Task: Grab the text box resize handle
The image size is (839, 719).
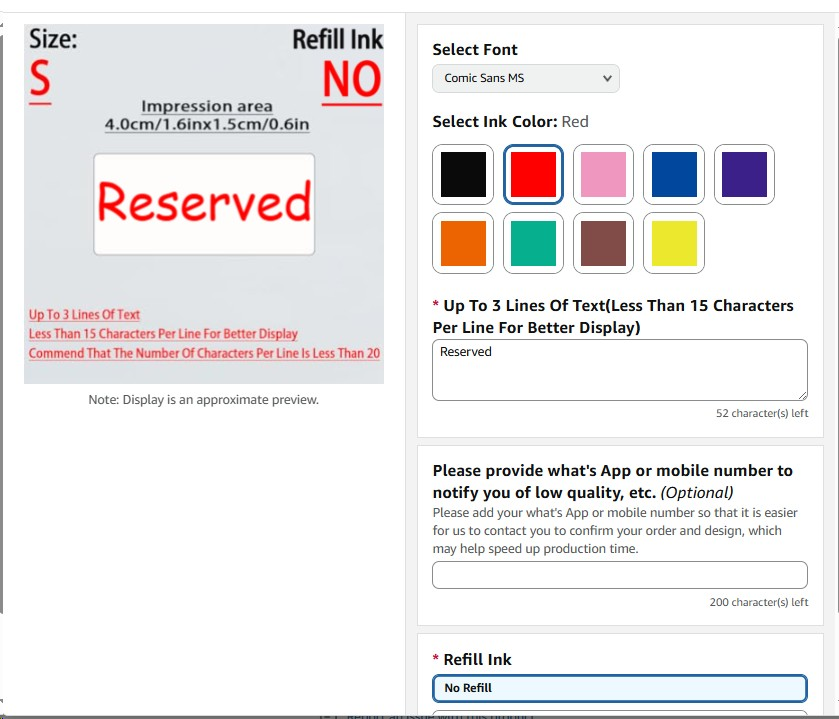Action: [x=801, y=395]
